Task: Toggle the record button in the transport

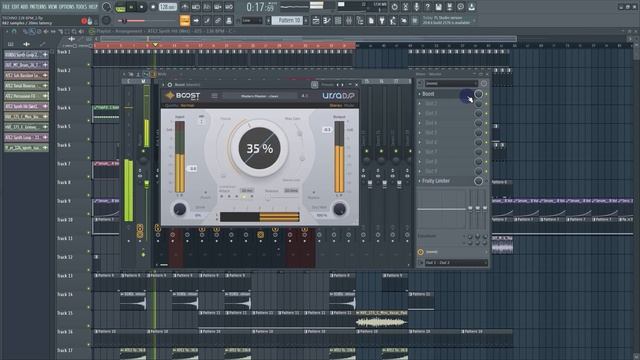Action: pos(153,7)
